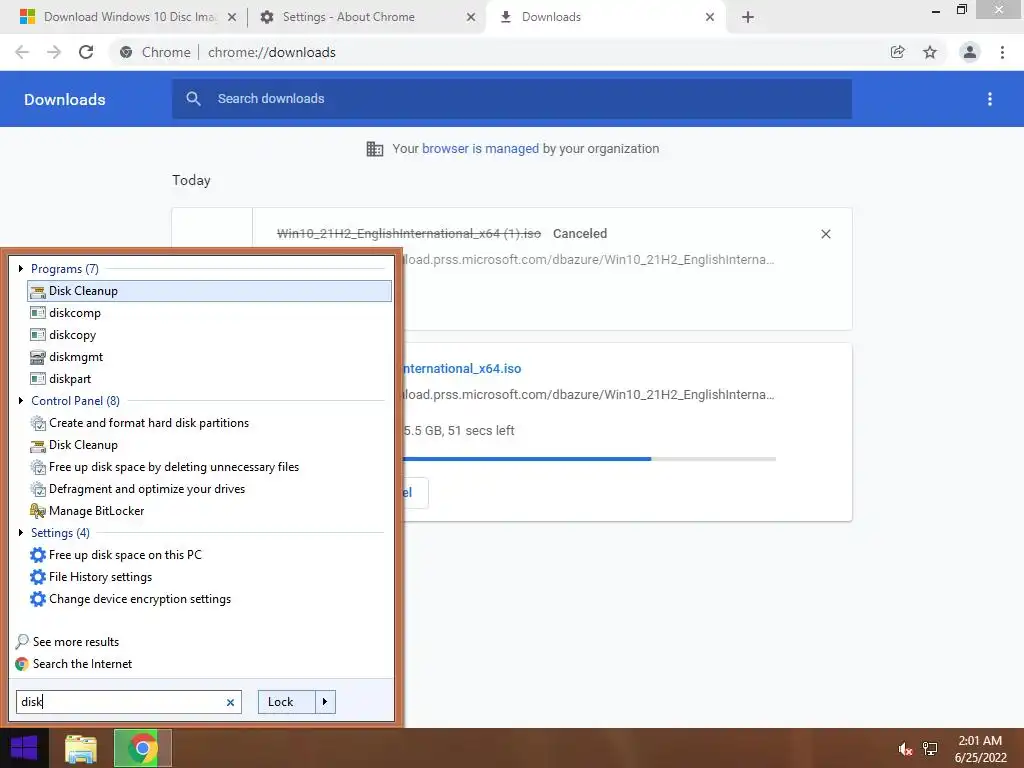
Task: Click the taskbar clock
Action: [980, 749]
